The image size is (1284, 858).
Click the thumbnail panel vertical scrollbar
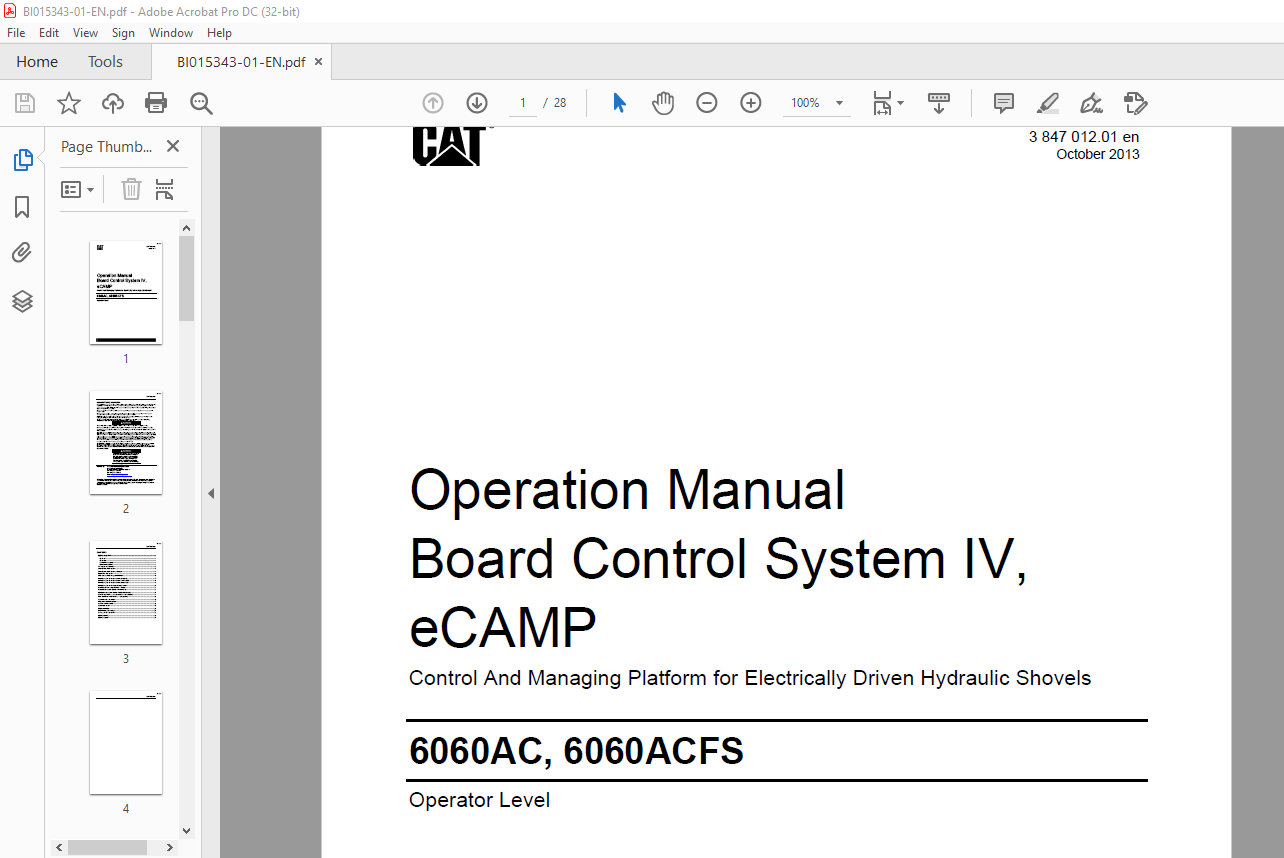point(187,279)
